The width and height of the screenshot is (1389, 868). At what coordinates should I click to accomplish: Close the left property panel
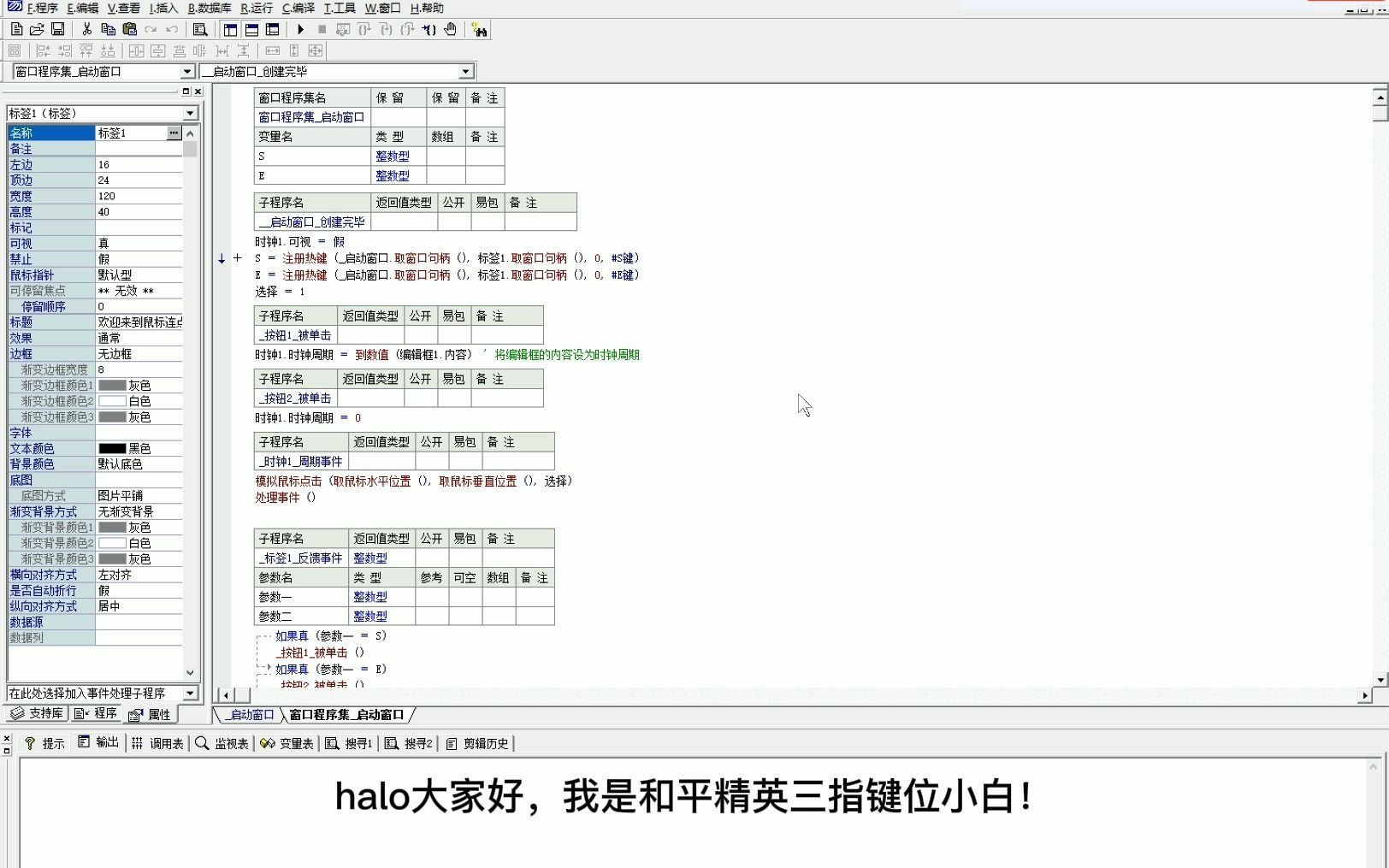198,92
